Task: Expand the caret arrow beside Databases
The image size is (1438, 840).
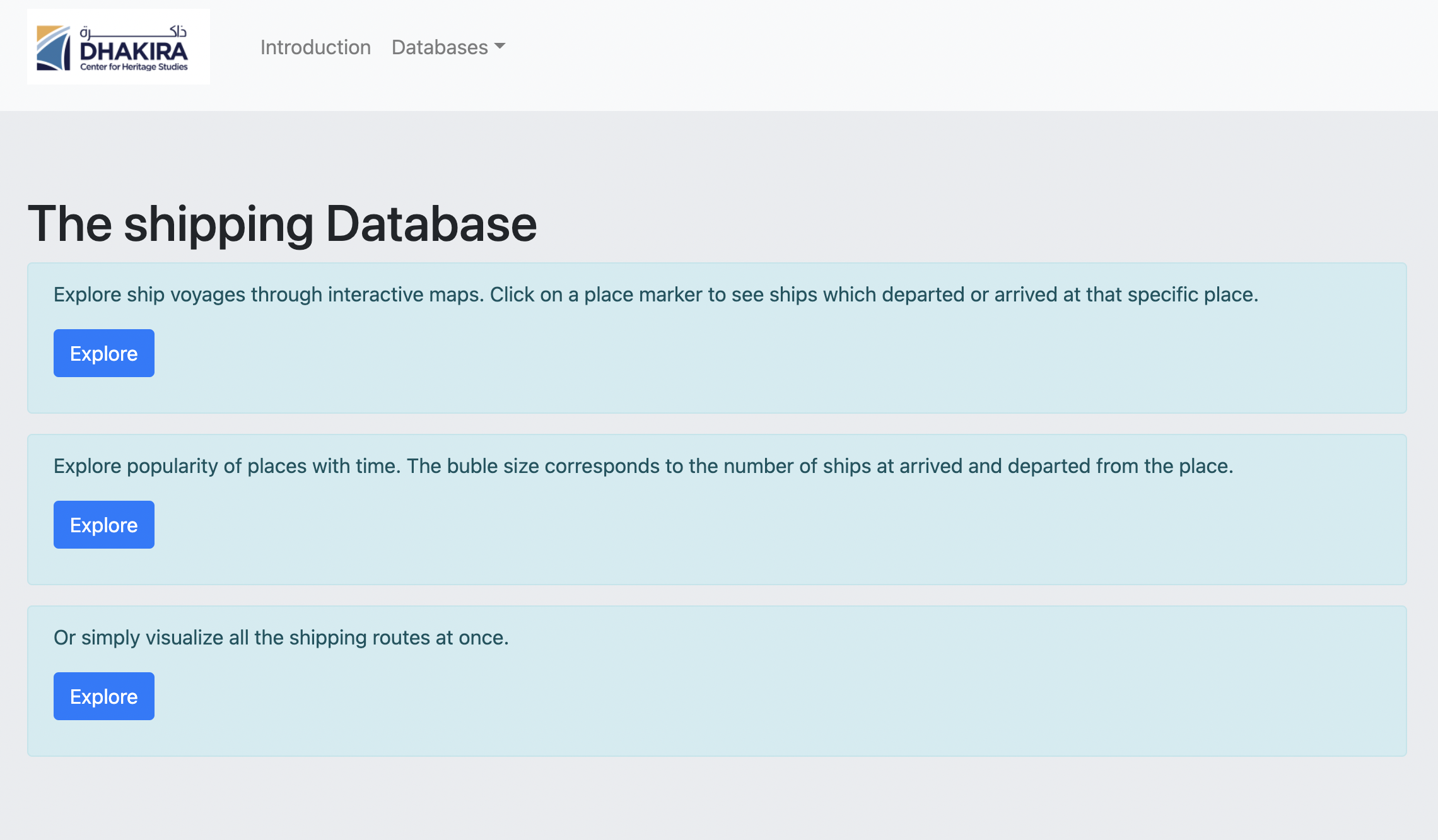Action: pos(500,46)
